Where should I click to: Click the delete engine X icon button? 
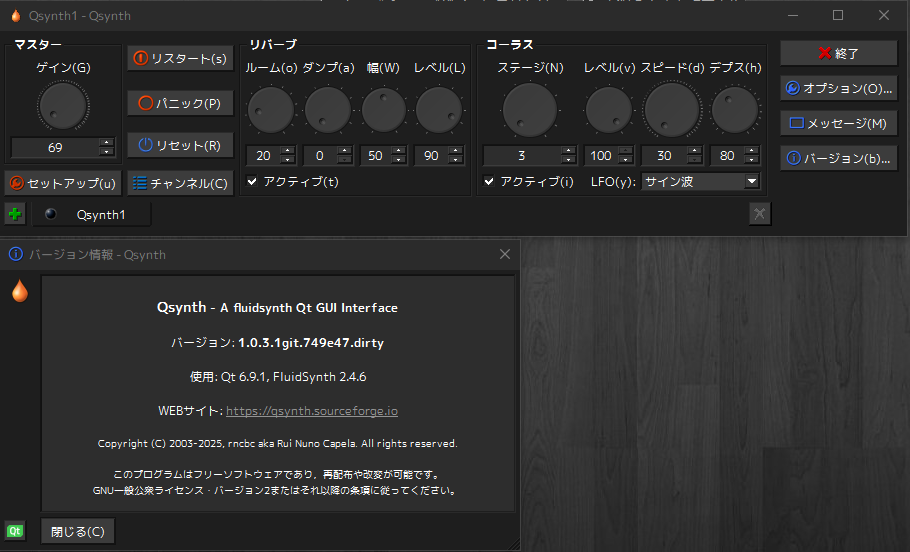click(x=760, y=214)
